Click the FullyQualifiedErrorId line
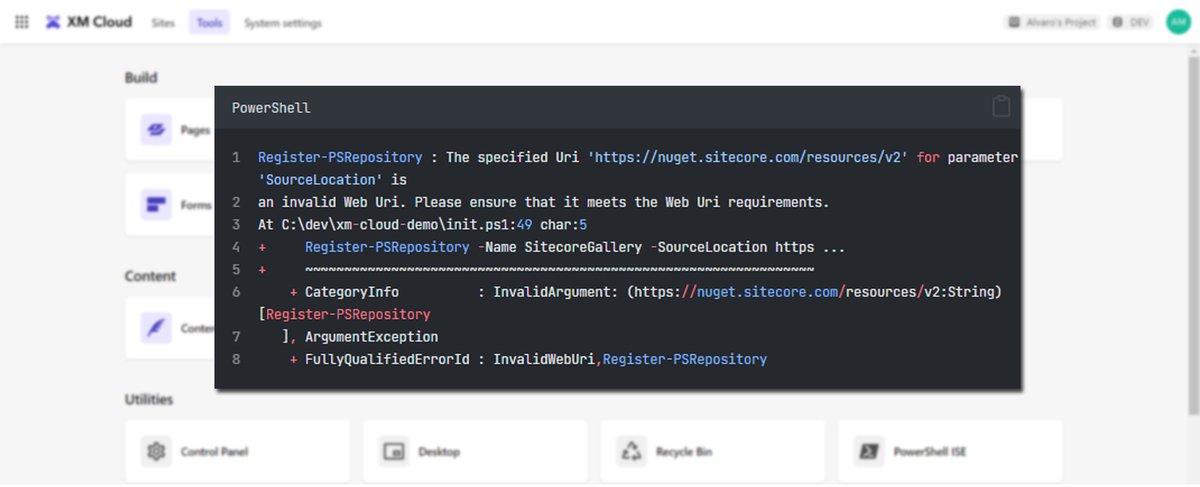Image resolution: width=1200 pixels, height=487 pixels. (x=528, y=359)
